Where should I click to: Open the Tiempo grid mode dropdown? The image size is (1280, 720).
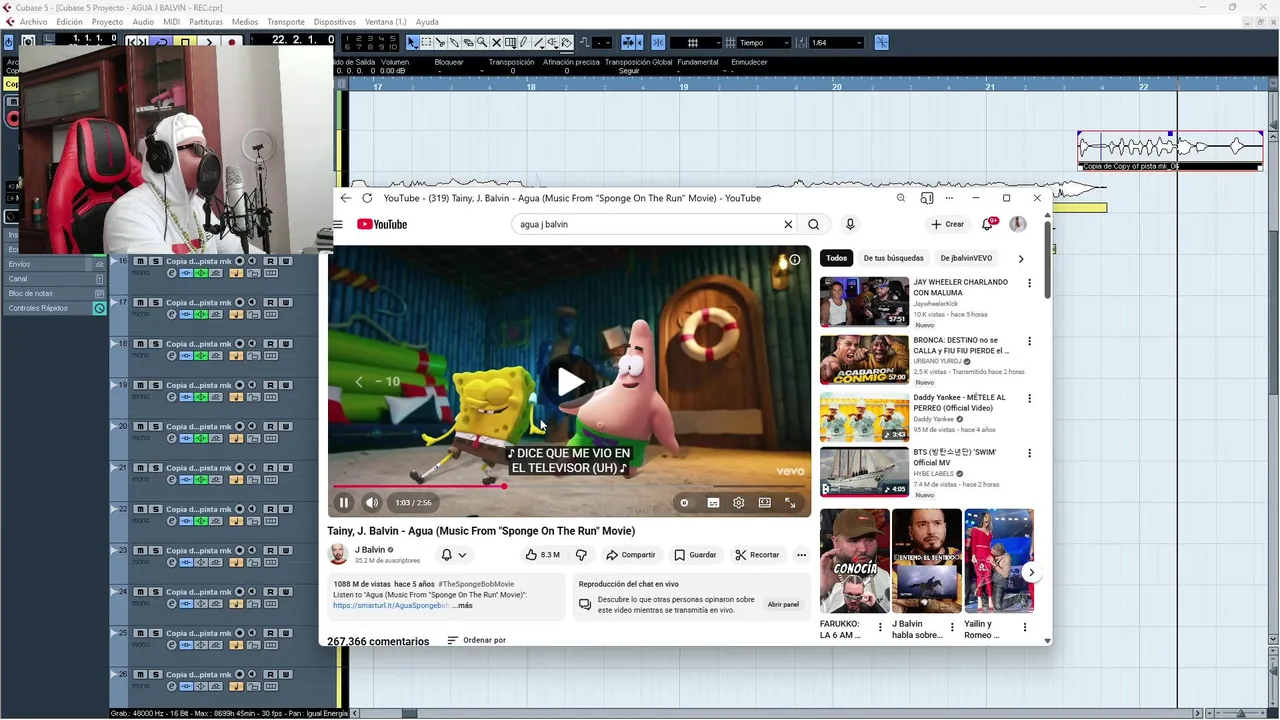coord(764,43)
